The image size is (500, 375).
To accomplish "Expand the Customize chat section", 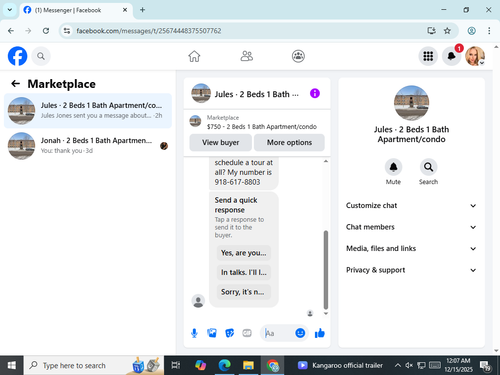I will [x=411, y=206].
